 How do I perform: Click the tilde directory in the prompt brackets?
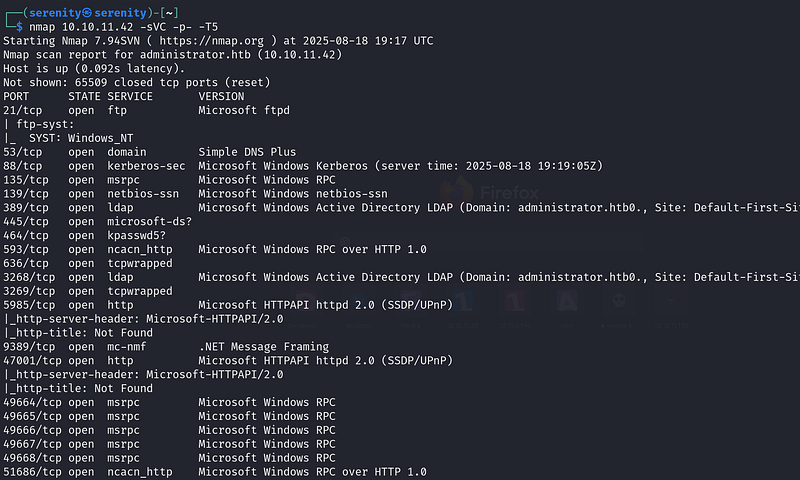point(169,13)
